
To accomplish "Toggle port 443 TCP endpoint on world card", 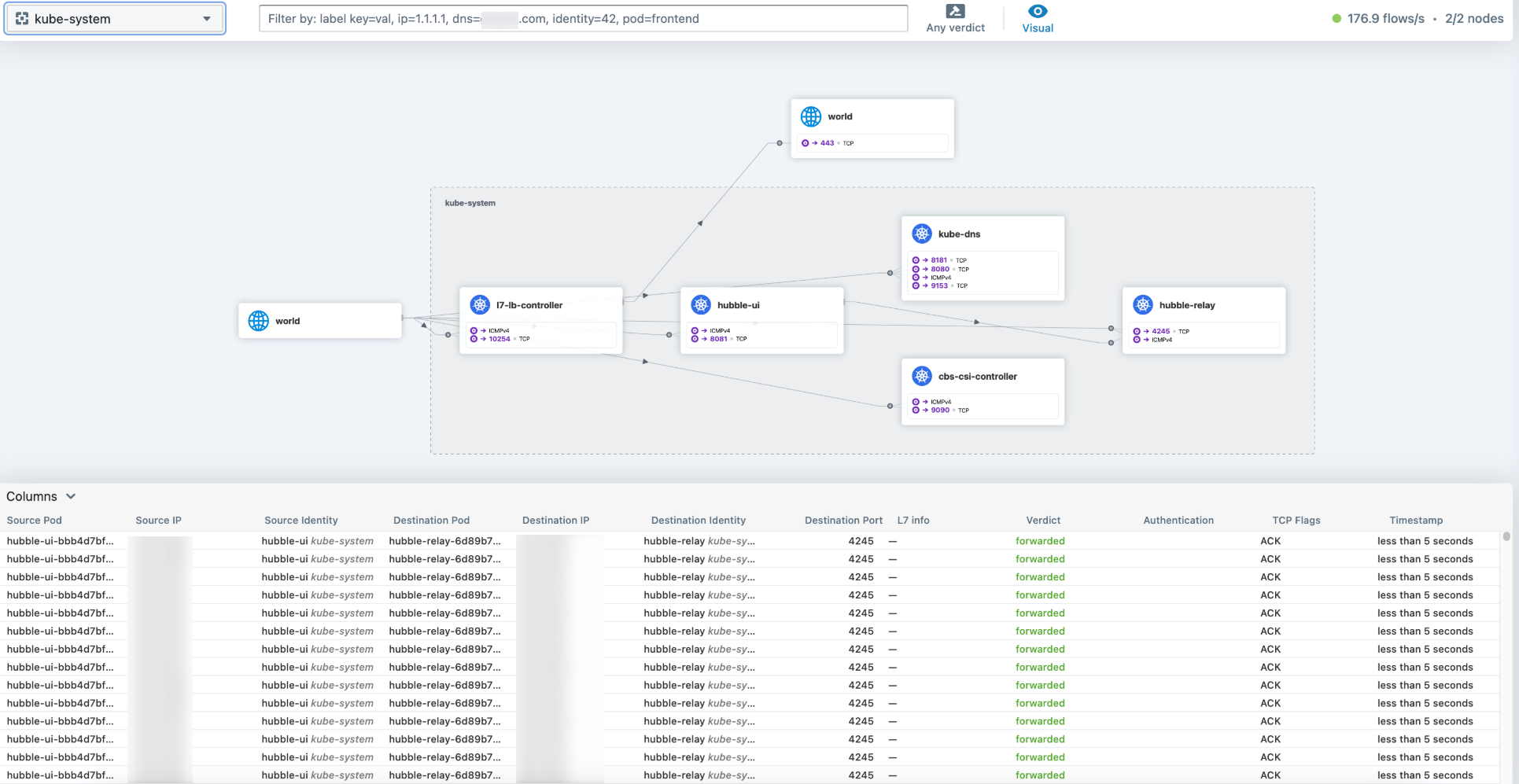I will click(x=826, y=143).
